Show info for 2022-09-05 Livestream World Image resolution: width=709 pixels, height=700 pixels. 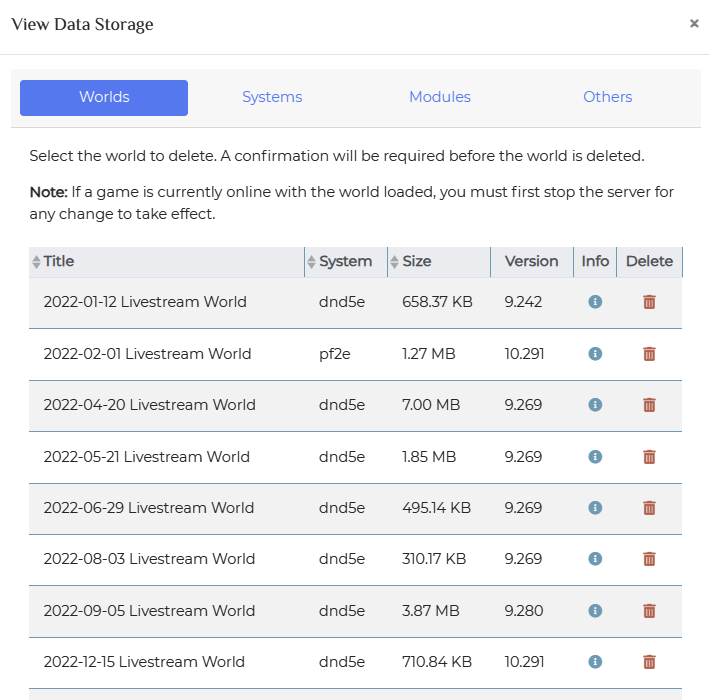(x=595, y=611)
